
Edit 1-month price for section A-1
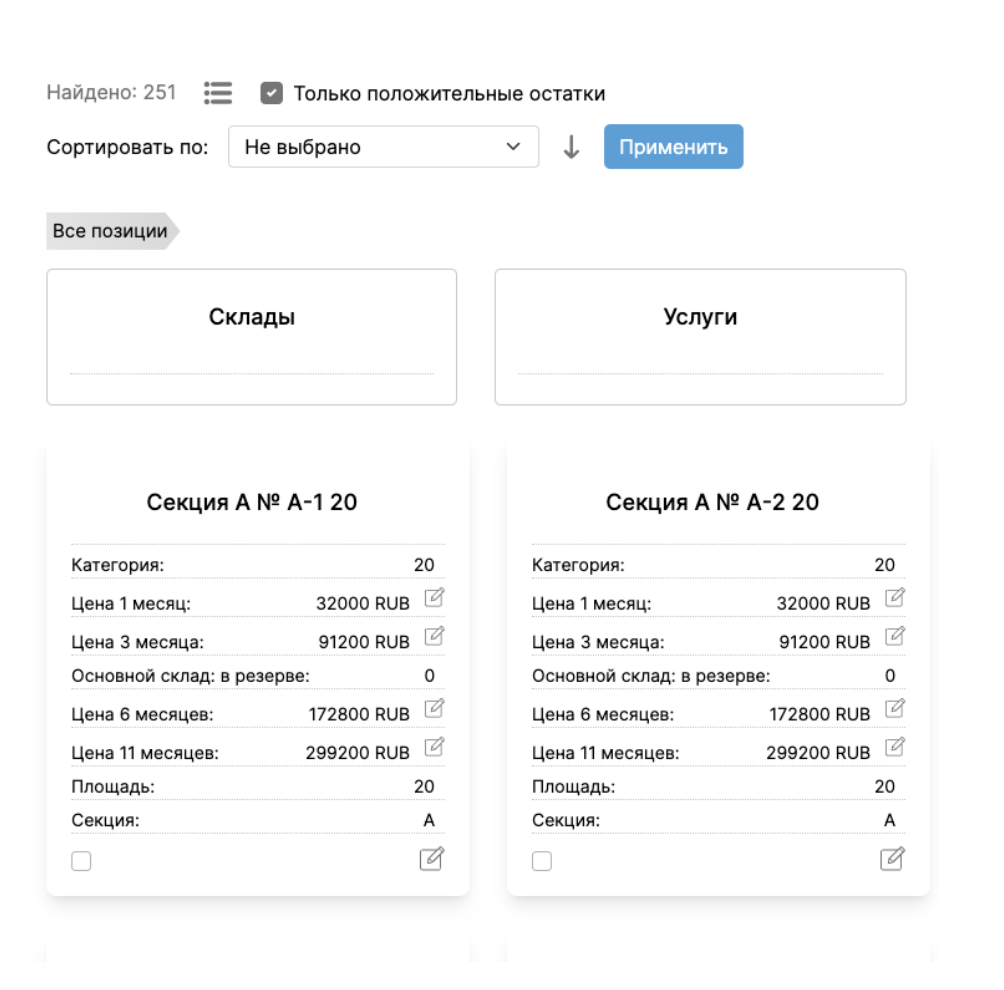point(434,598)
